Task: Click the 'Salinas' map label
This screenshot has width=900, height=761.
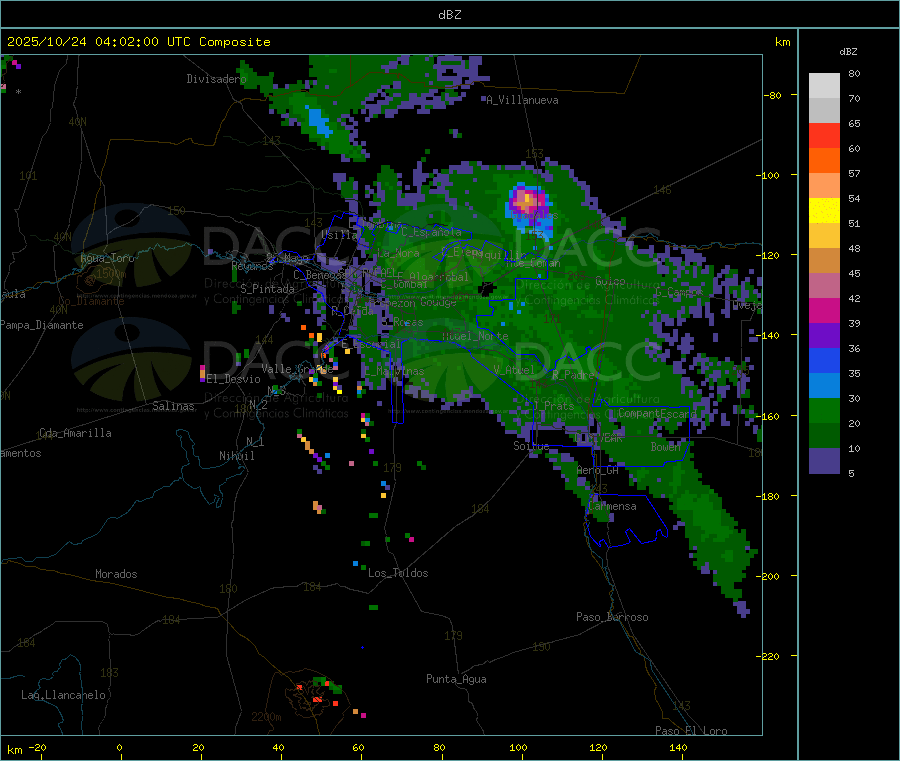Action: tap(173, 406)
